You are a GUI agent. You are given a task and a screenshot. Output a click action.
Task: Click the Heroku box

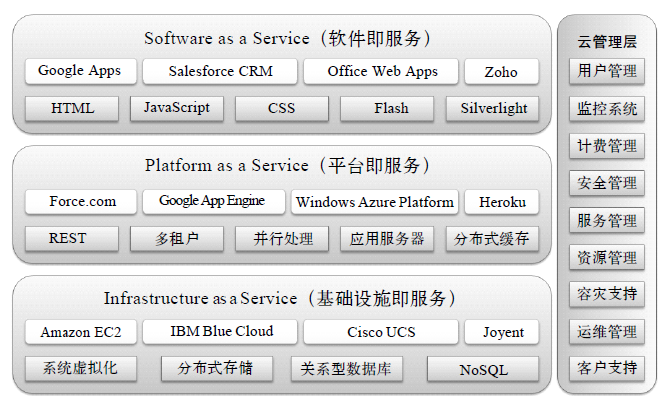tap(502, 202)
